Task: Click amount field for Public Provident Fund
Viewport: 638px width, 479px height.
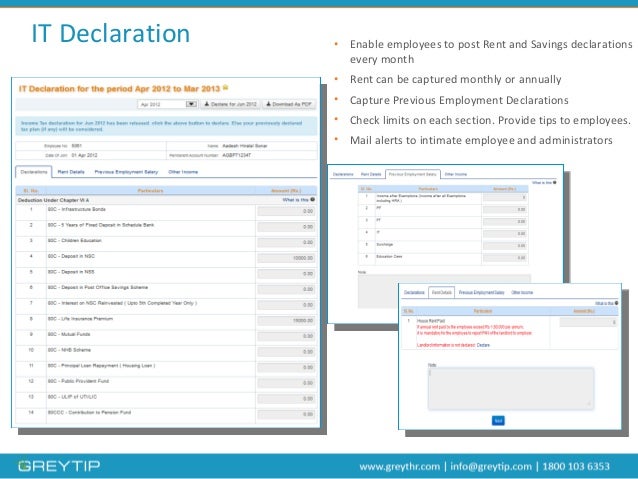Action: 286,383
